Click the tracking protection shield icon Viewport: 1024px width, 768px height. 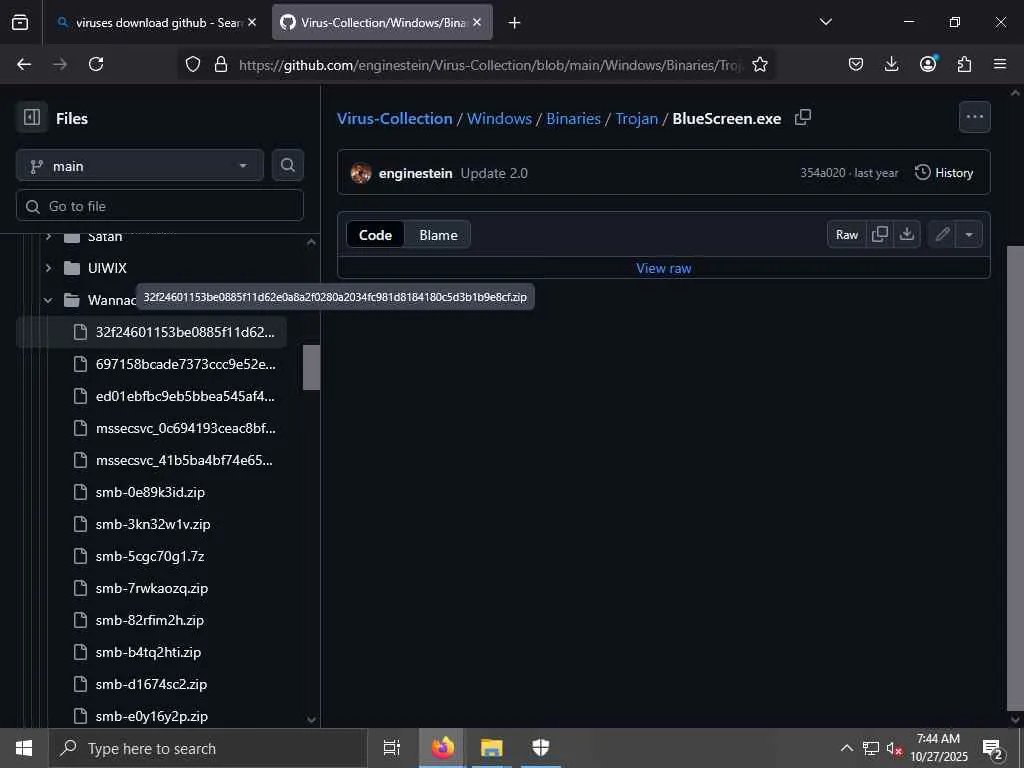point(193,64)
